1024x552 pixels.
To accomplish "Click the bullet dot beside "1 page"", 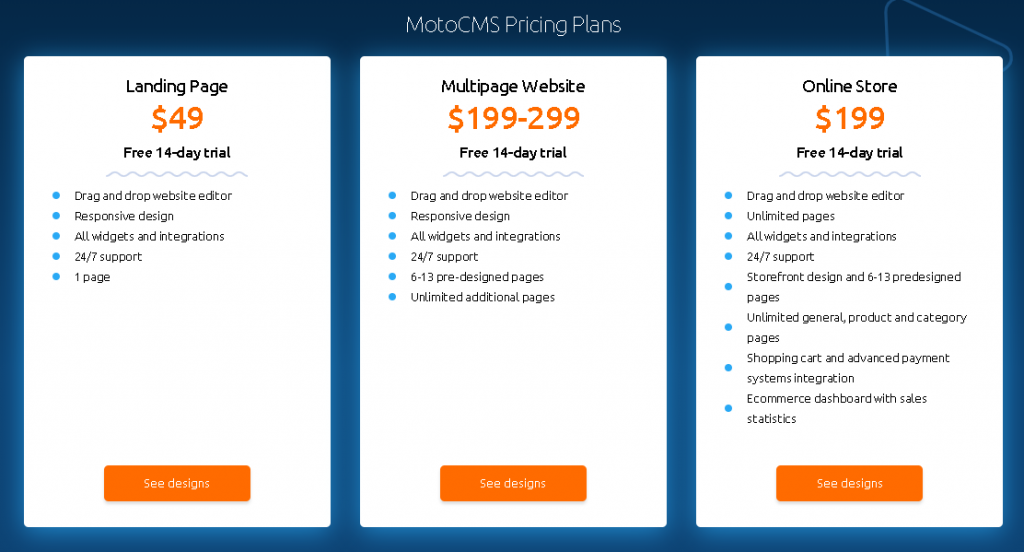I will pos(57,276).
